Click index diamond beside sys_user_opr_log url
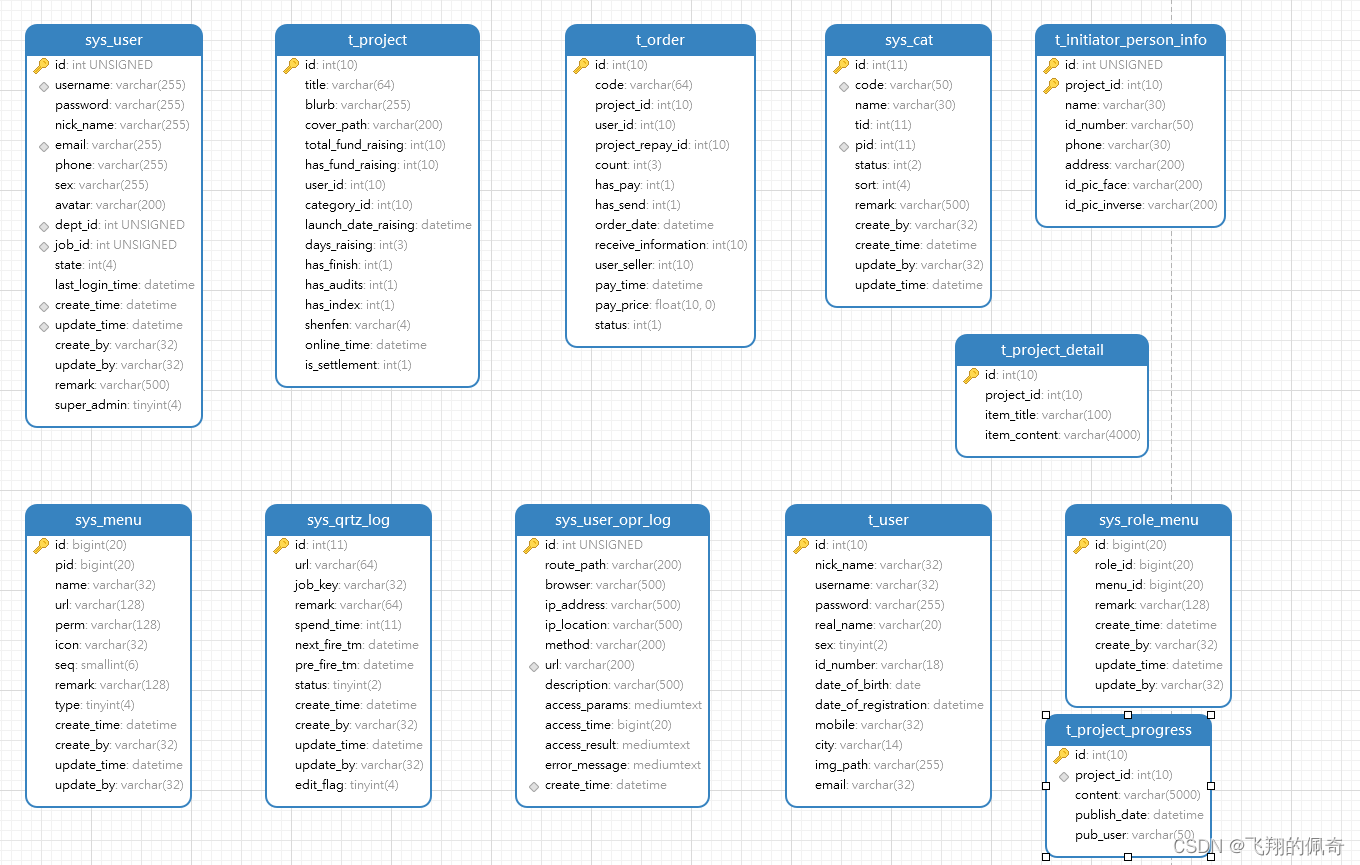The image size is (1360, 865). pyautogui.click(x=534, y=666)
